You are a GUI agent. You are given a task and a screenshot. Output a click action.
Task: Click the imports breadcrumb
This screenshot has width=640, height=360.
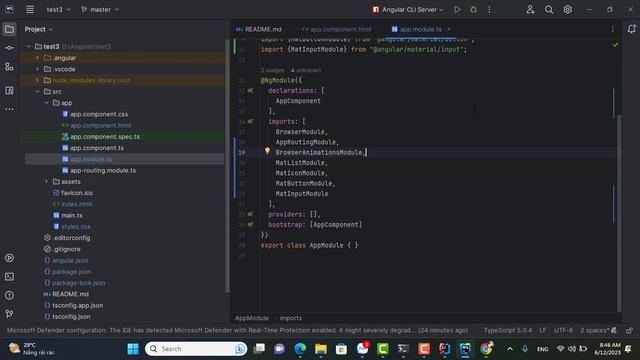point(291,318)
